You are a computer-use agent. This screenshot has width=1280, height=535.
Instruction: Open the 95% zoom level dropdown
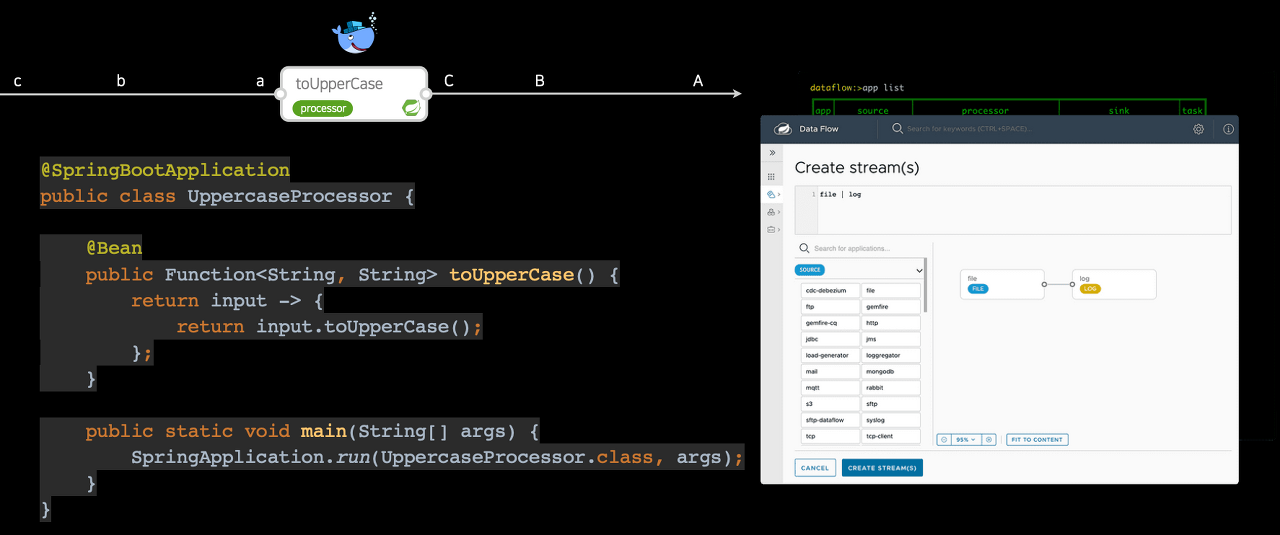click(x=965, y=439)
